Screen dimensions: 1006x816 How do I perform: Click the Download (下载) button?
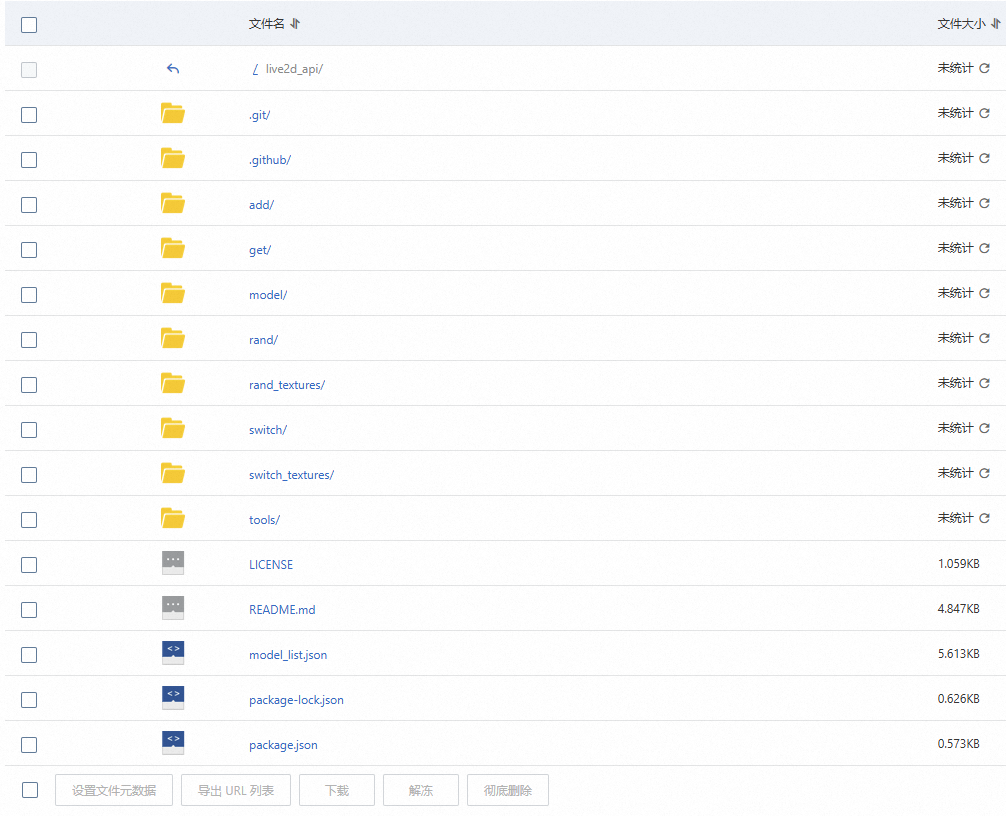[x=337, y=790]
